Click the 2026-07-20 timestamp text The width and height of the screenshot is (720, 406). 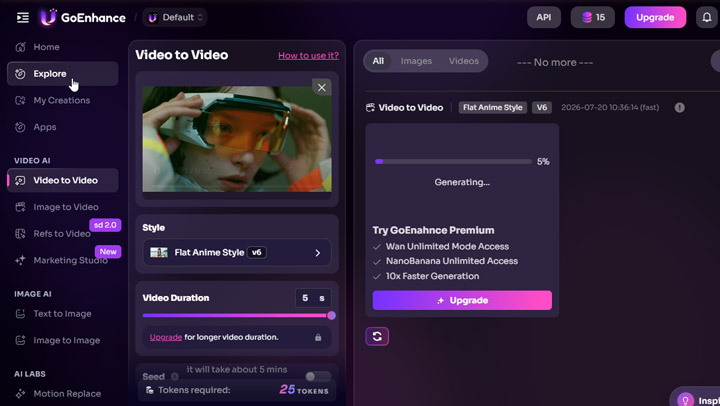click(x=610, y=107)
